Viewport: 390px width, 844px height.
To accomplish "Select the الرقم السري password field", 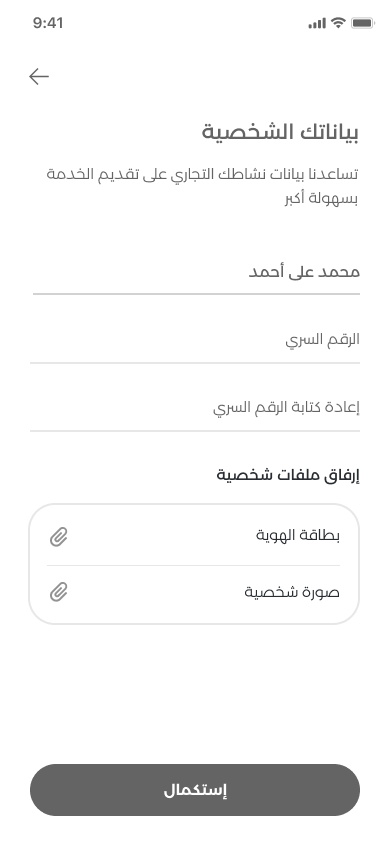I will (x=195, y=340).
